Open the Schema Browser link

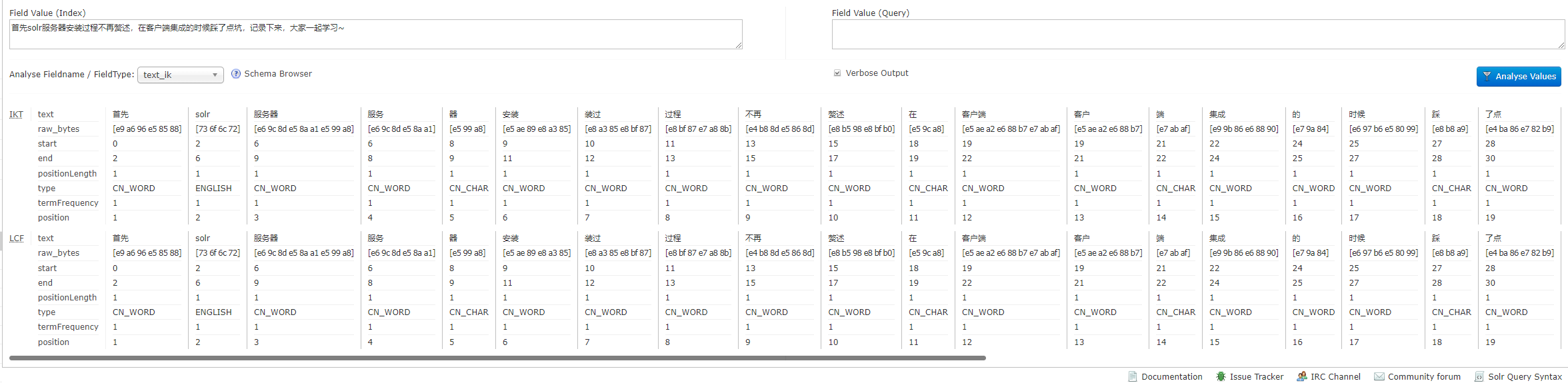pos(278,74)
